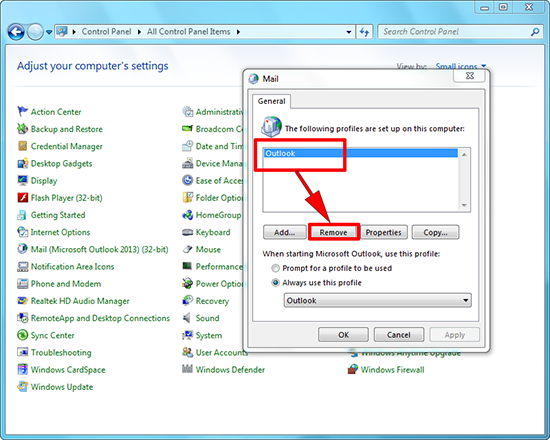550x440 pixels.
Task: Select Always use this profile option
Action: pos(276,282)
